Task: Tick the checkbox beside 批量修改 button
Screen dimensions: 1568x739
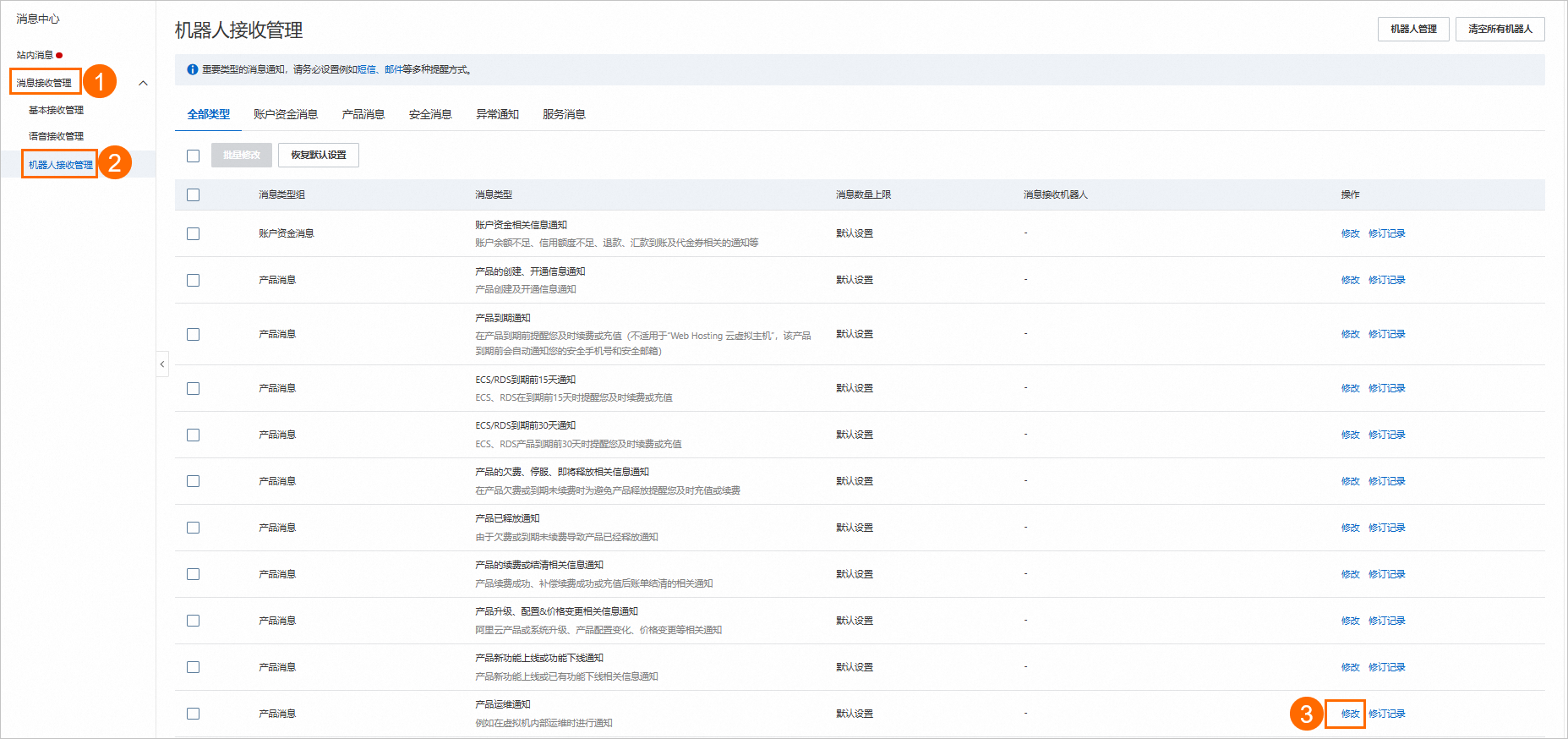Action: [194, 156]
